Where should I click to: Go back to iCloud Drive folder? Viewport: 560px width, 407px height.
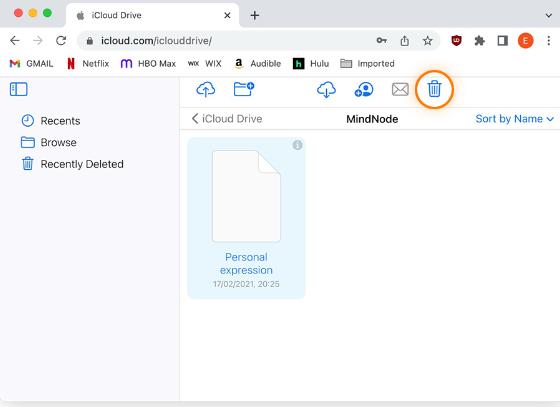[x=227, y=119]
